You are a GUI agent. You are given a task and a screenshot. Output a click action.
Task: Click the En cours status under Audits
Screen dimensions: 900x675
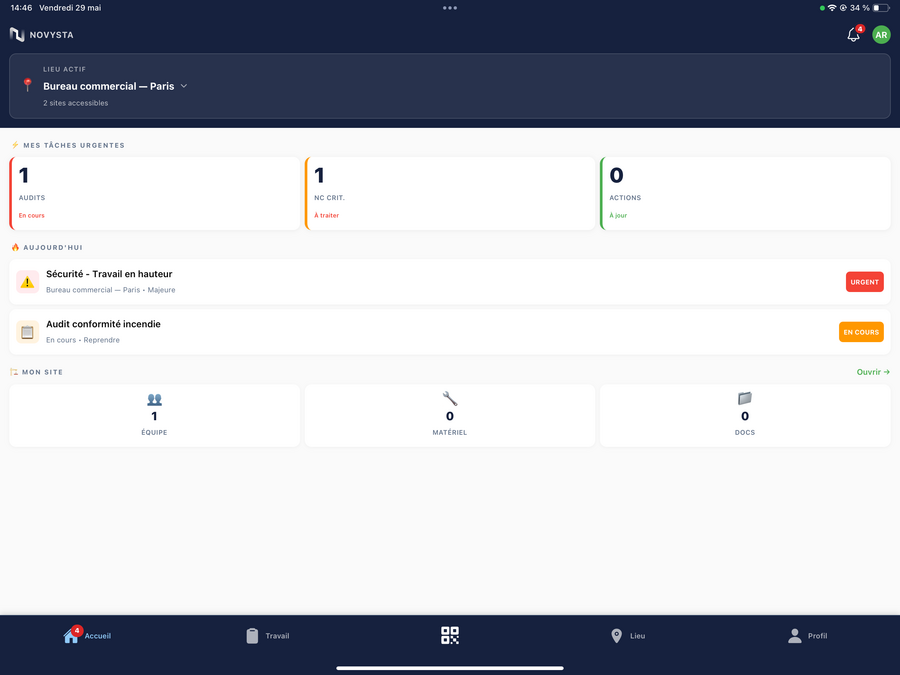click(32, 215)
